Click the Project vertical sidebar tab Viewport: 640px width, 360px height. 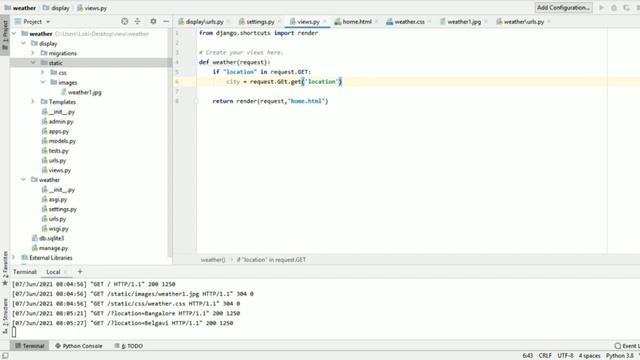tap(5, 35)
